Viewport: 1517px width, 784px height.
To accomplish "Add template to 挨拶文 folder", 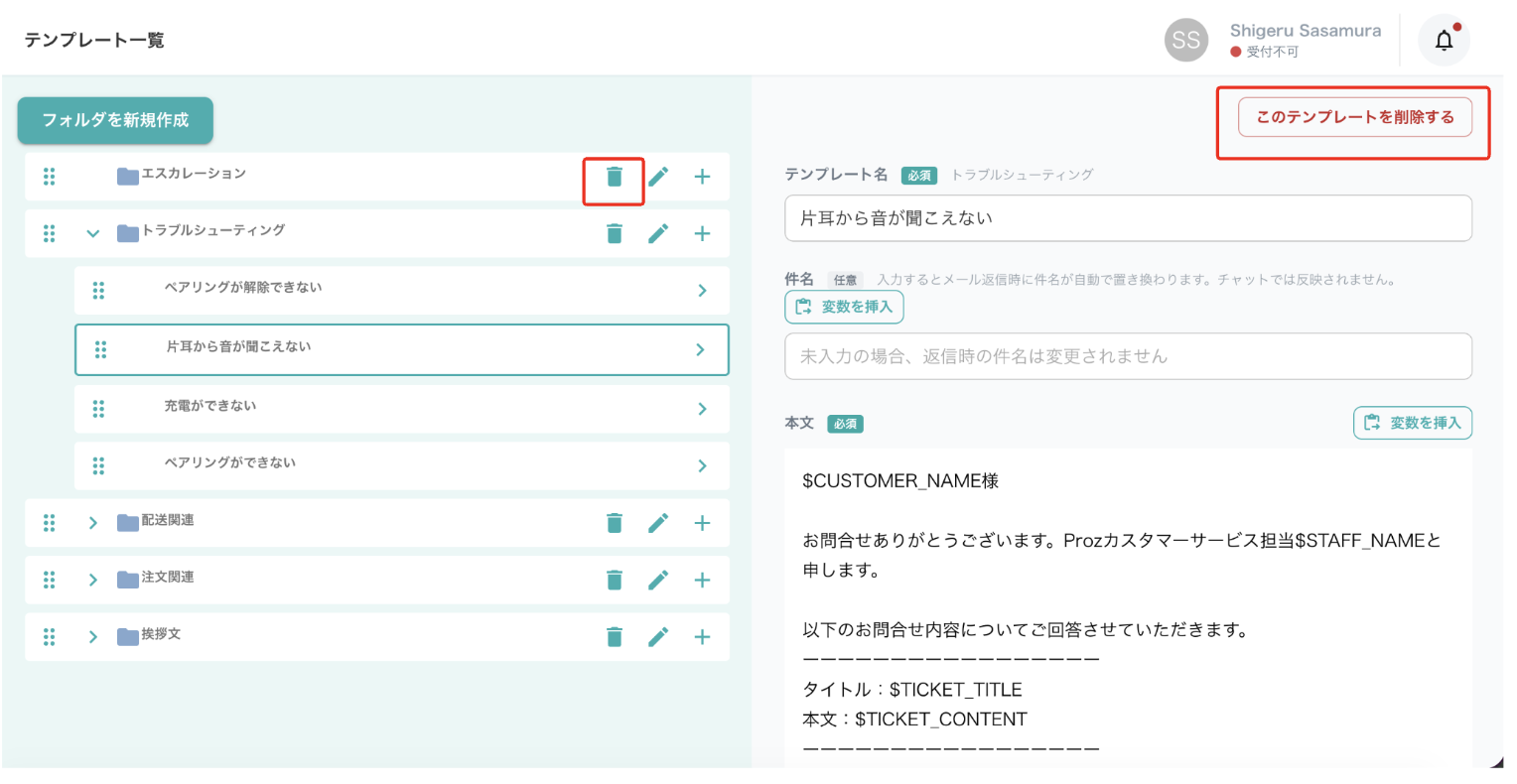I will (x=702, y=637).
